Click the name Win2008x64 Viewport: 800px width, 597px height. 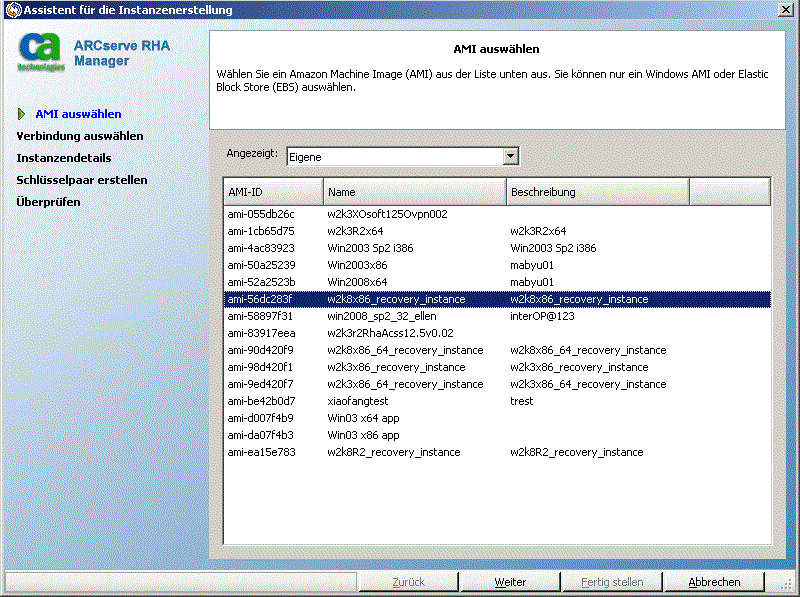click(x=357, y=282)
